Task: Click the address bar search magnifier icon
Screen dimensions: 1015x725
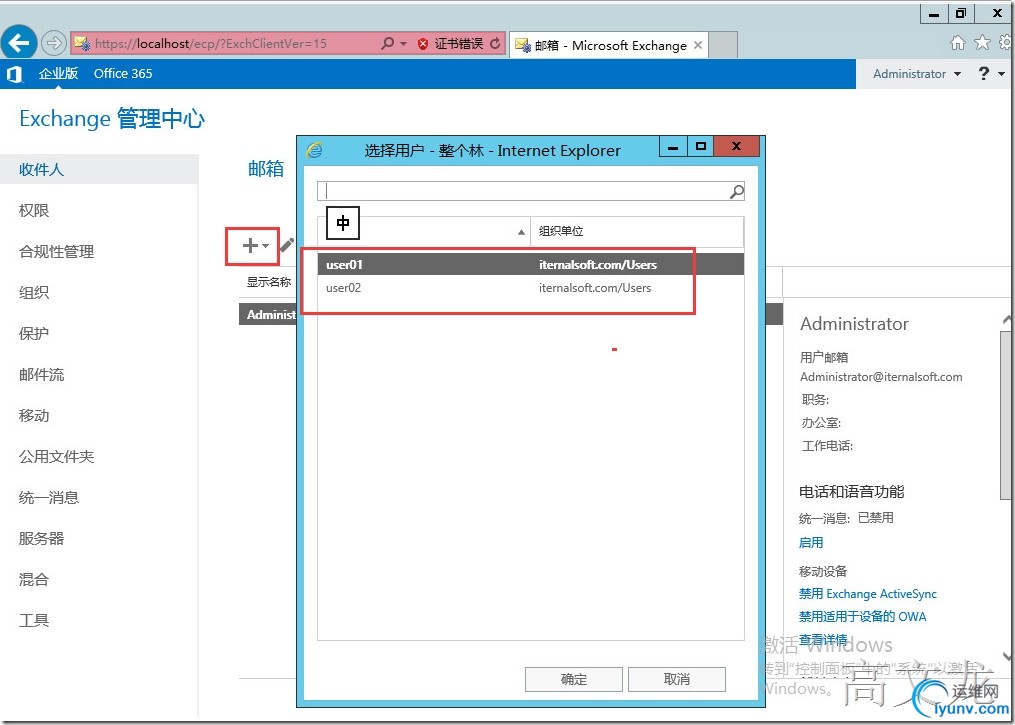Action: [x=387, y=43]
